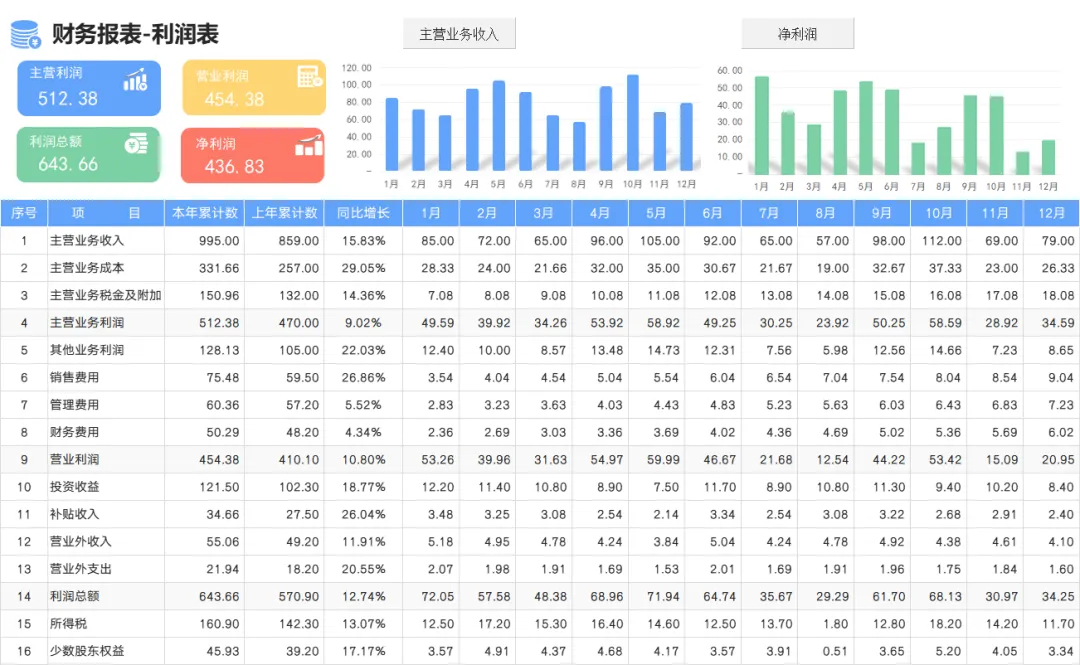Click calculator icon on 营业利润 card
This screenshot has width=1080, height=665.
pos(309,76)
